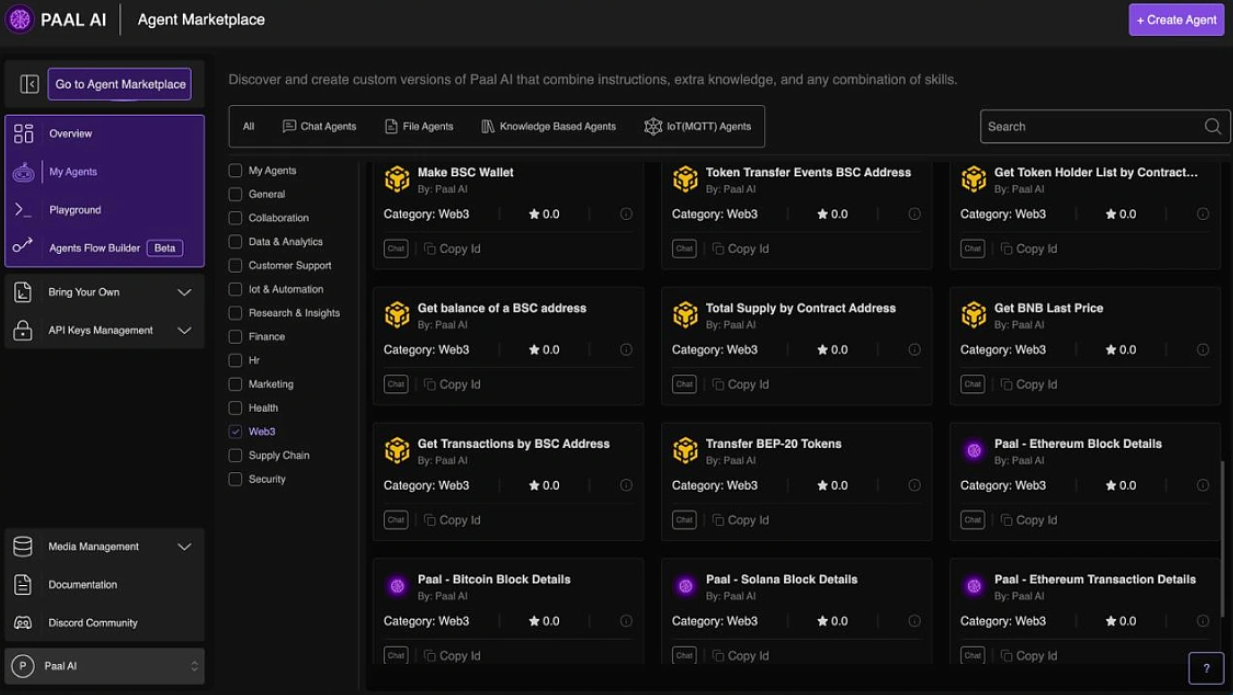Show info for Make BSC Wallet

(626, 214)
